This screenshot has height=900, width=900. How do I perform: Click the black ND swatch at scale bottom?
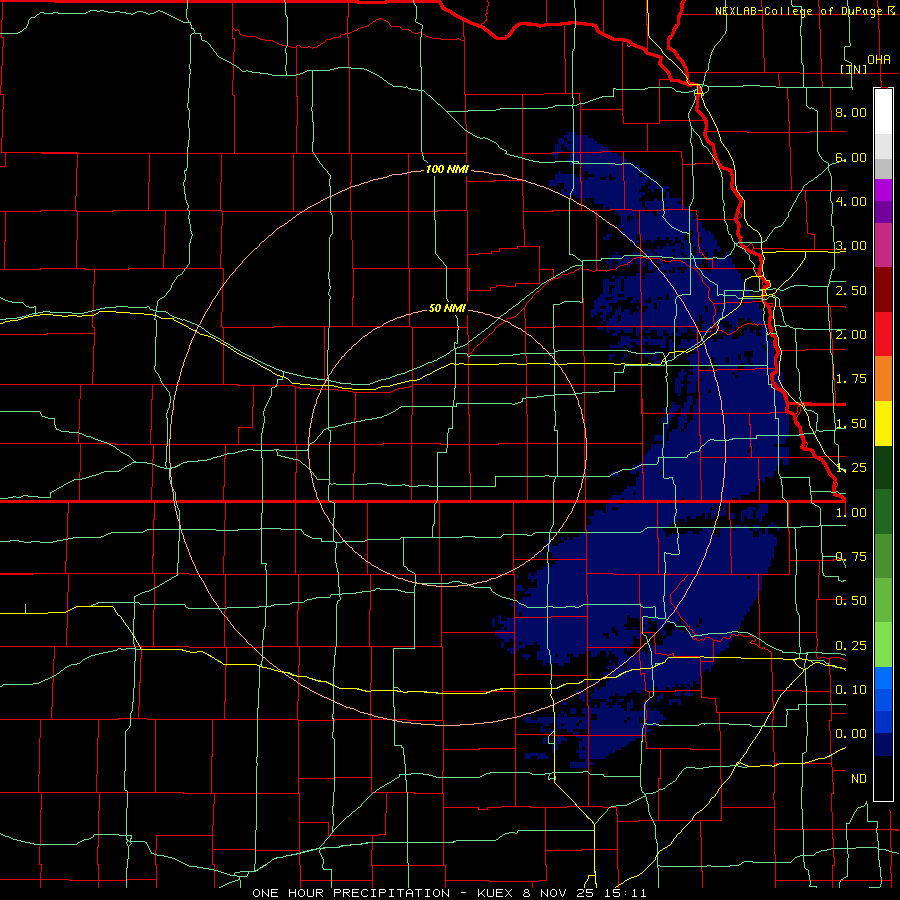pyautogui.click(x=883, y=778)
